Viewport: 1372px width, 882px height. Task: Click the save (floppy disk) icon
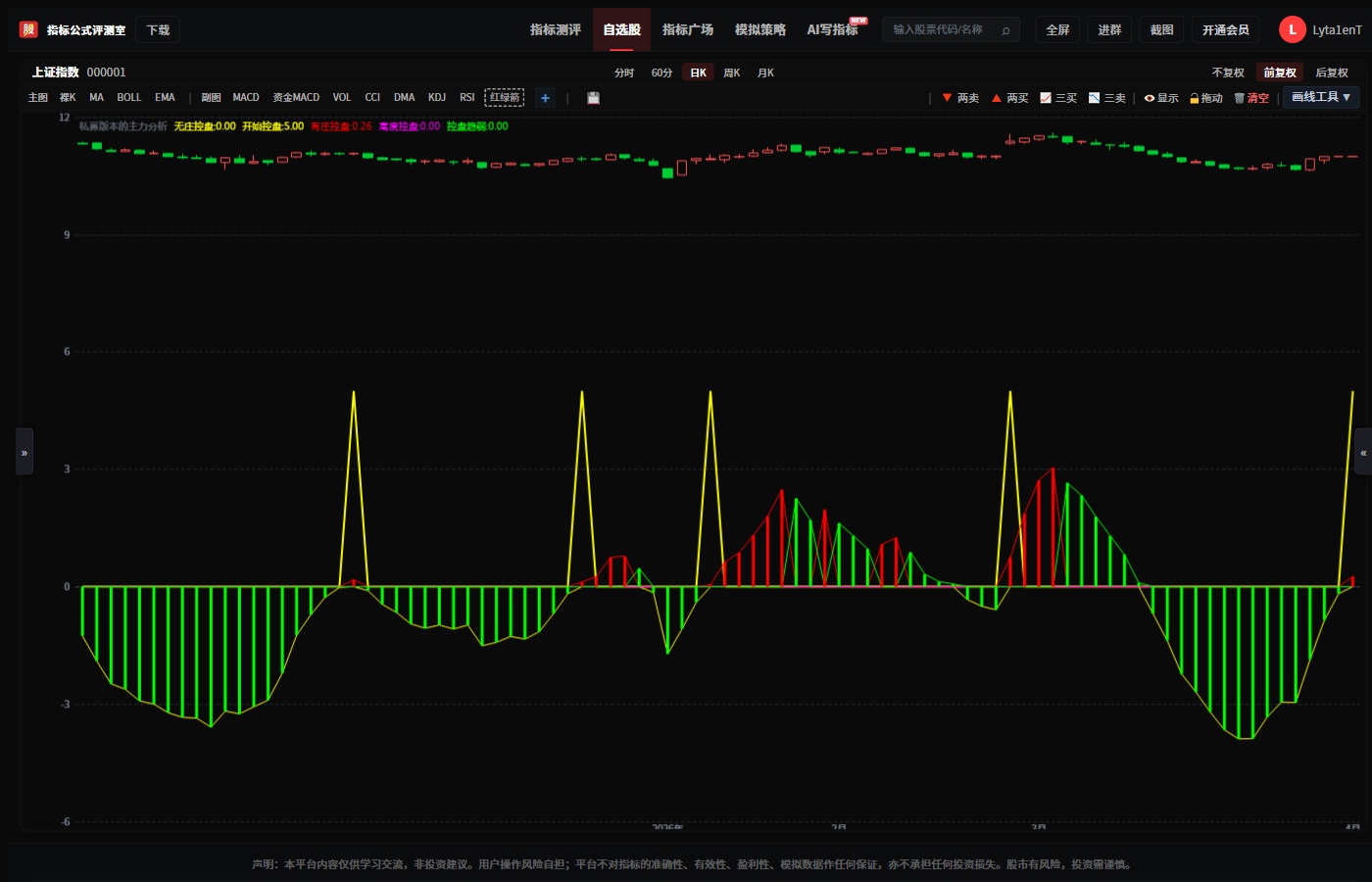click(593, 98)
